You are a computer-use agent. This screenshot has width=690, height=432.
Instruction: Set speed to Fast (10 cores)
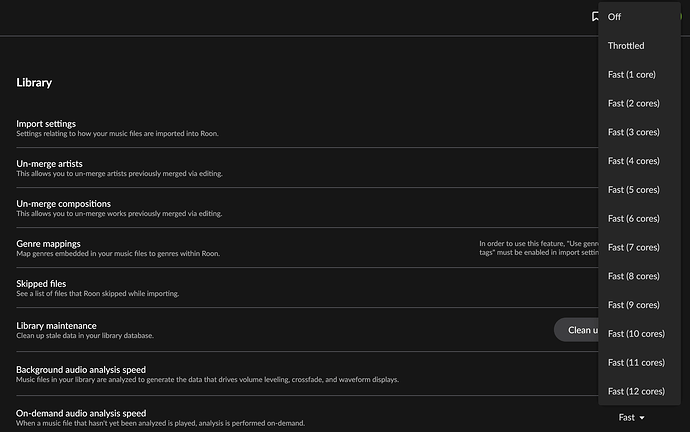click(636, 333)
